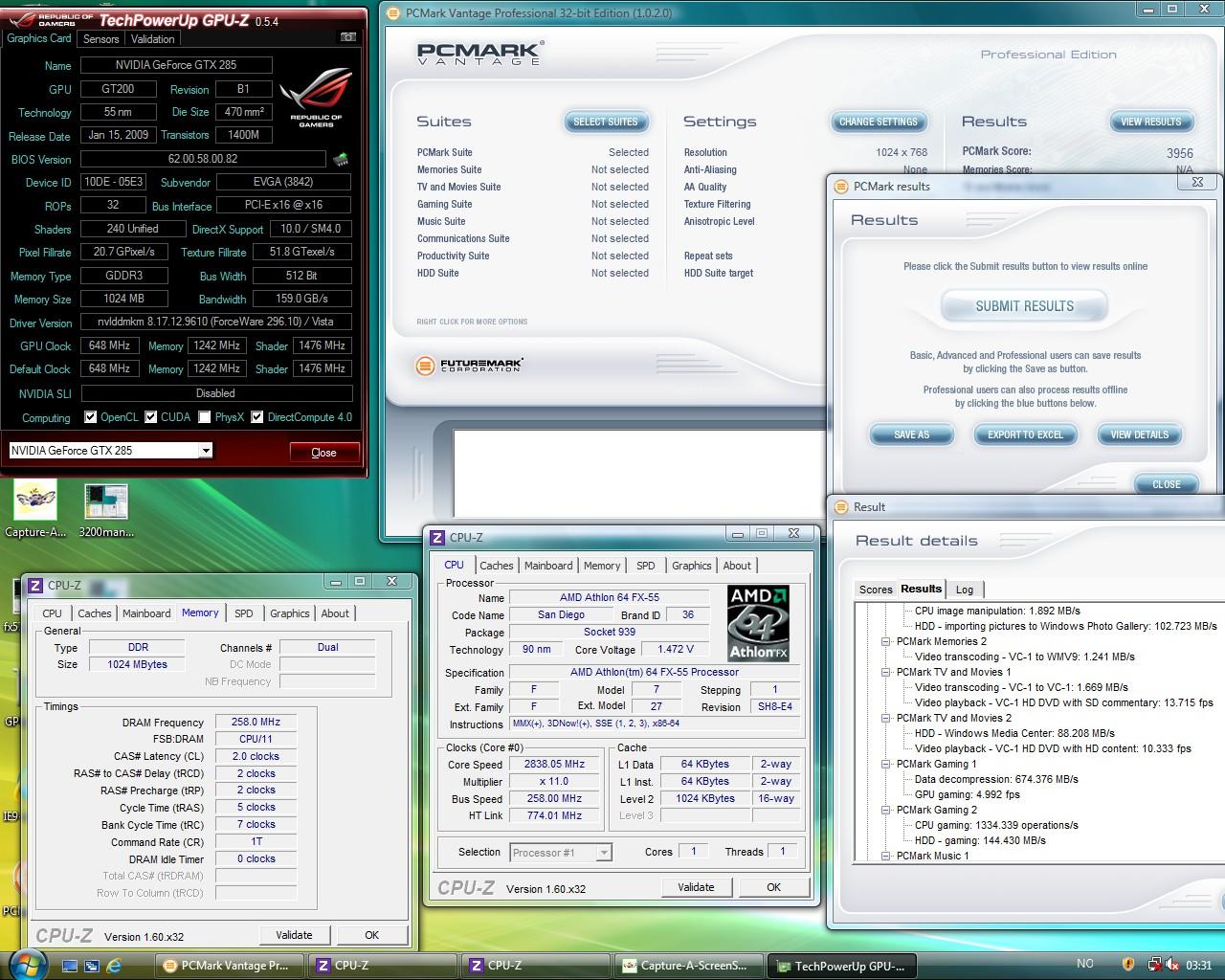The image size is (1225, 980).
Task: Open the Caches tab in CPU-Z memory window
Action: [95, 613]
